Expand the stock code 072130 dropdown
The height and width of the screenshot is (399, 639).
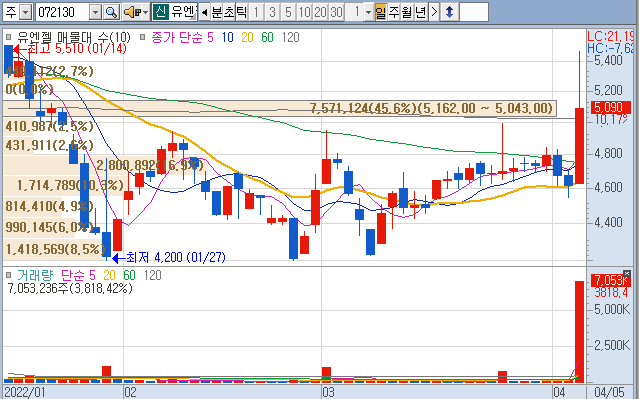point(95,12)
